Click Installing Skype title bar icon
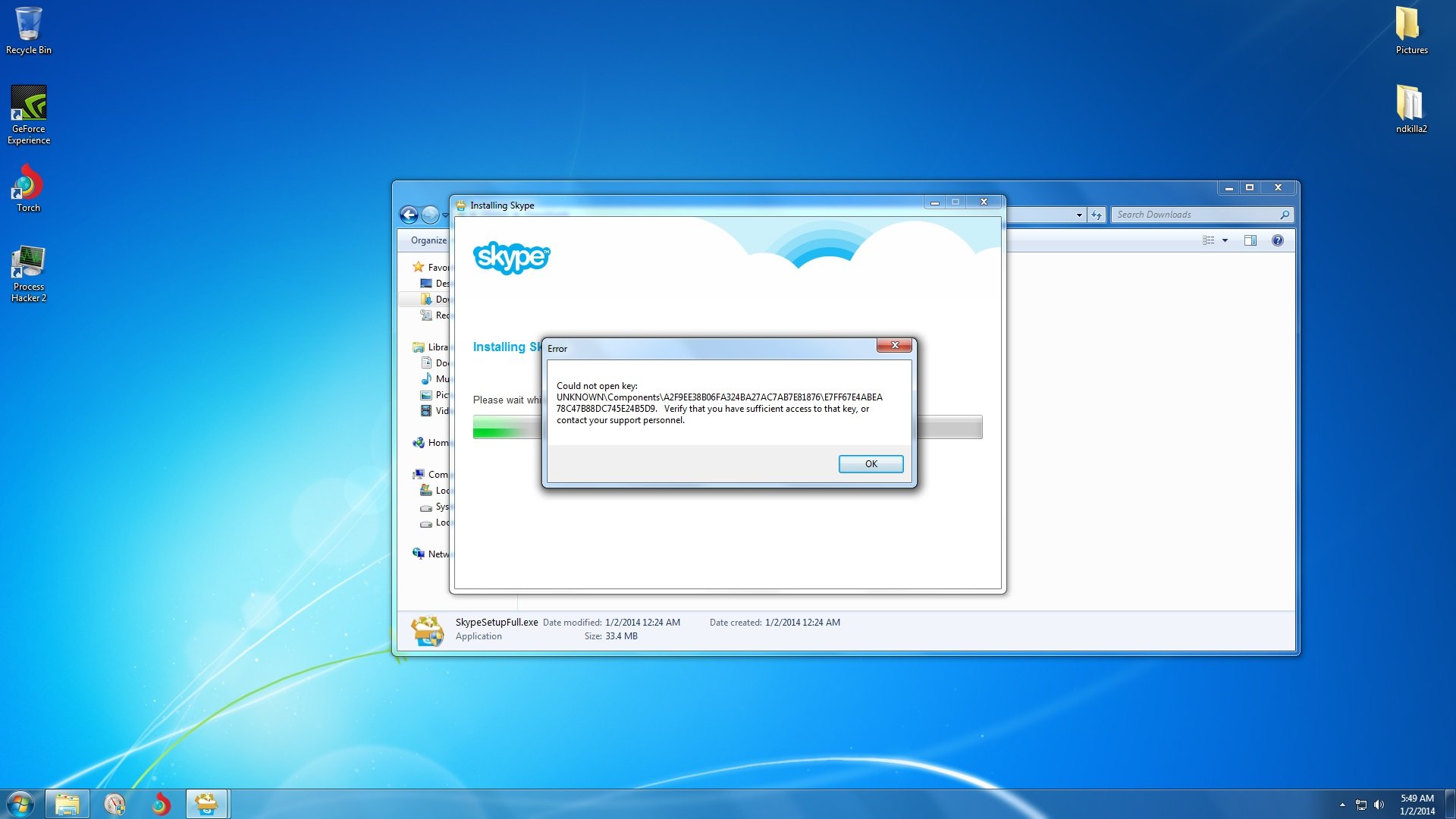 (x=460, y=205)
